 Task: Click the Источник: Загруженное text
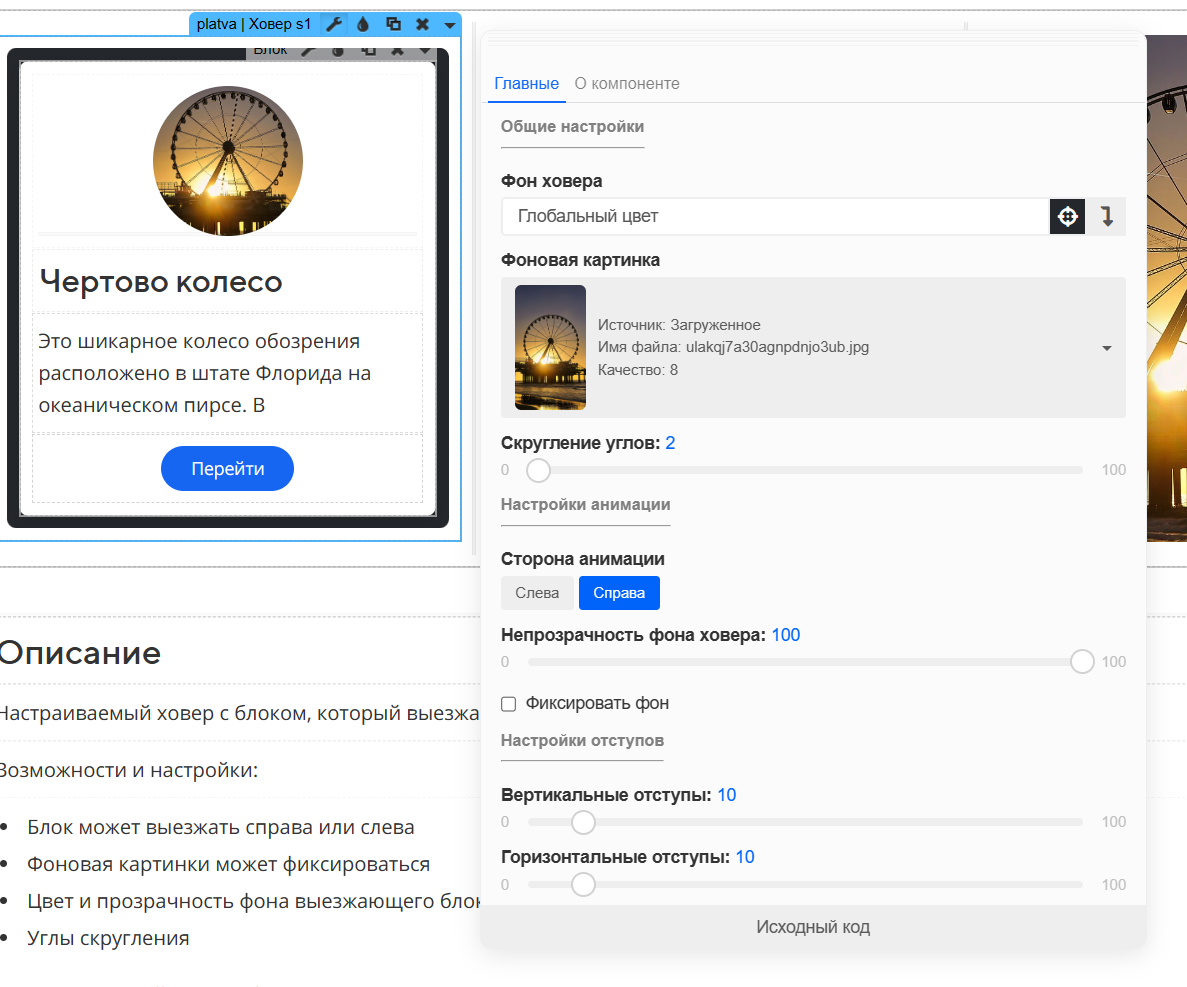pyautogui.click(x=679, y=325)
